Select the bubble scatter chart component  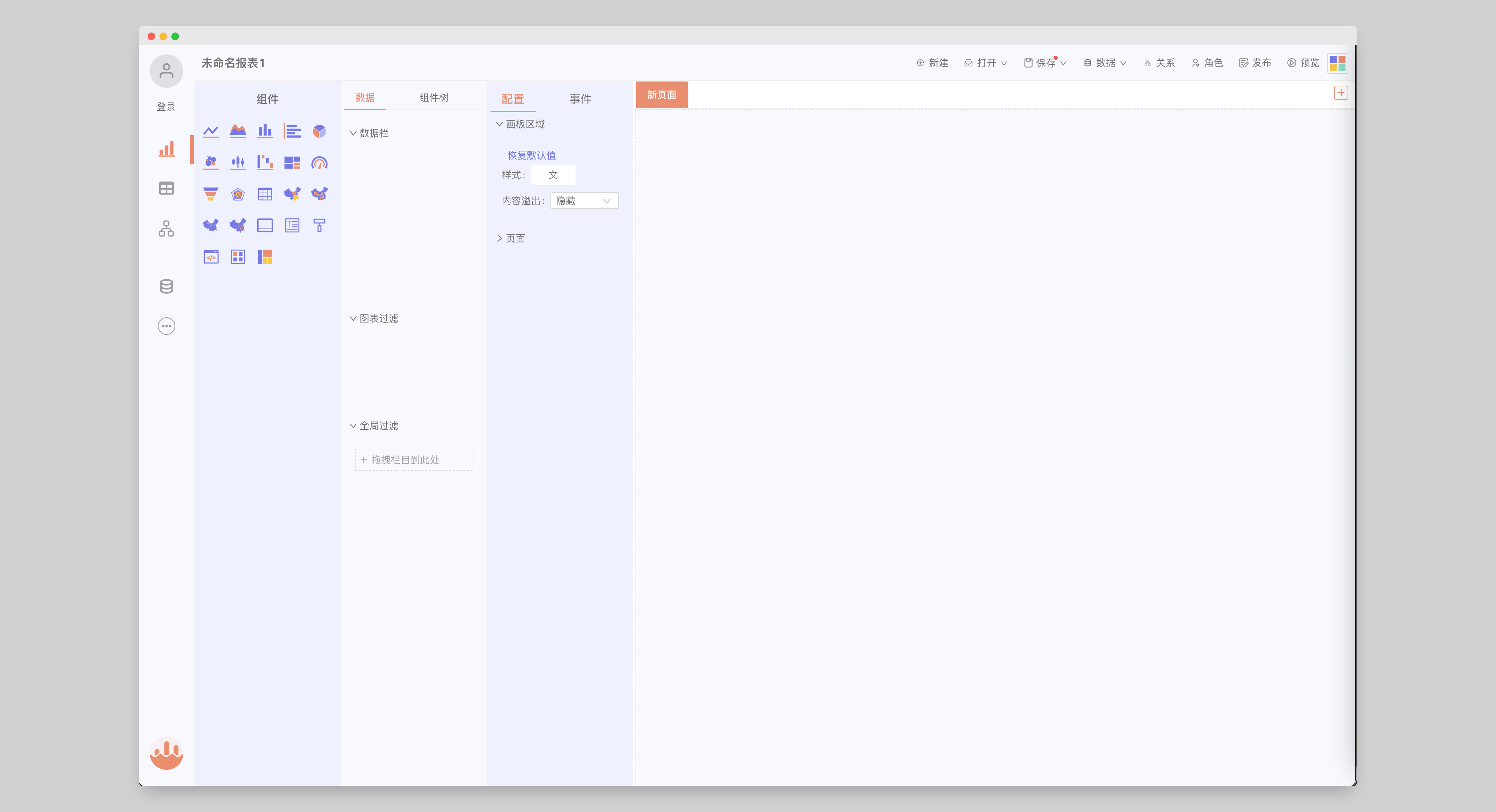click(x=211, y=163)
